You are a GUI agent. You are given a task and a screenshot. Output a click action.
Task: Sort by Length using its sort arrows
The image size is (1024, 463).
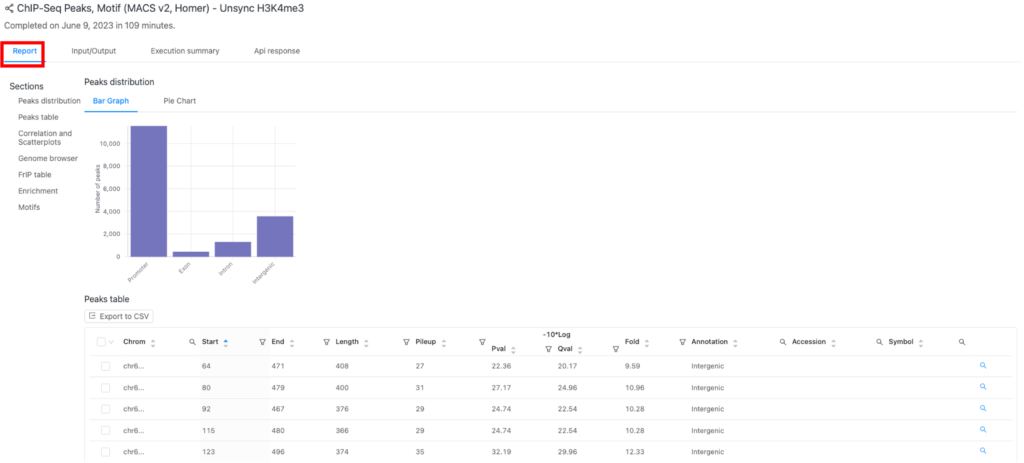366,342
